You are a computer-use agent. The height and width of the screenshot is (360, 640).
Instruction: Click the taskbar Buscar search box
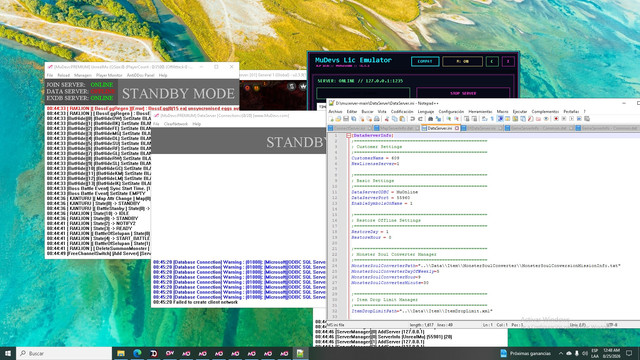click(64, 353)
